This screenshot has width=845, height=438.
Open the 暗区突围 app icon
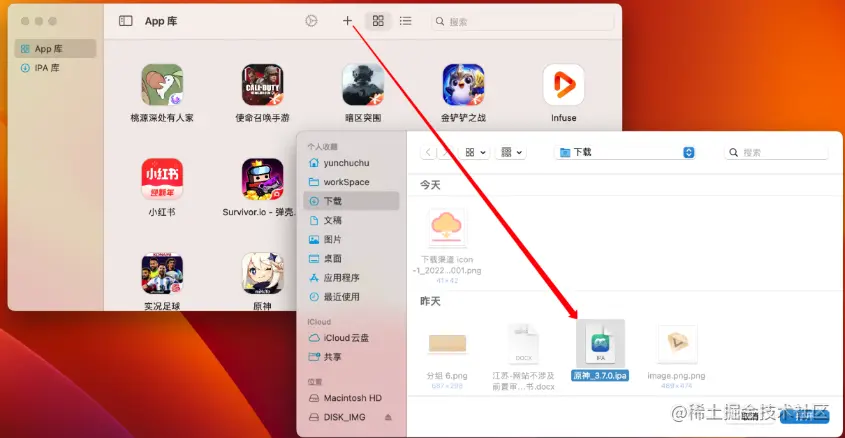pos(363,85)
